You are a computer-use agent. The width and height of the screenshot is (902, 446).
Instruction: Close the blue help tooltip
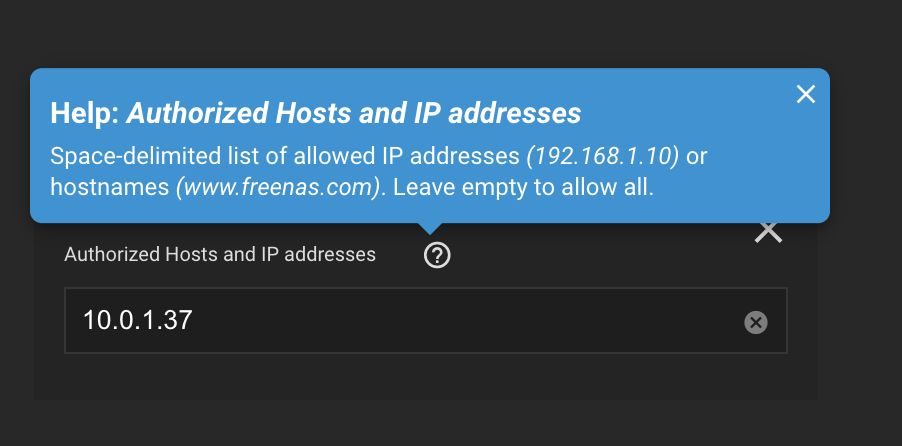805,94
